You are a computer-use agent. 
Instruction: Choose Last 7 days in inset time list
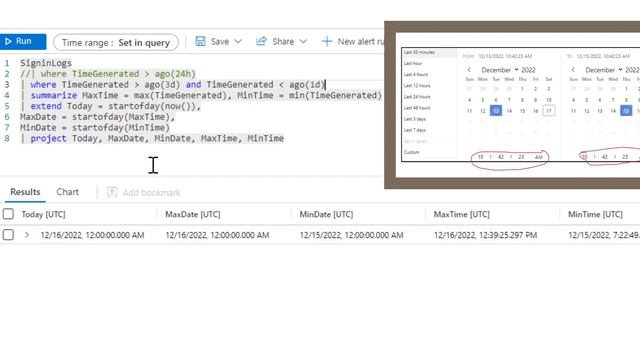pos(415,130)
